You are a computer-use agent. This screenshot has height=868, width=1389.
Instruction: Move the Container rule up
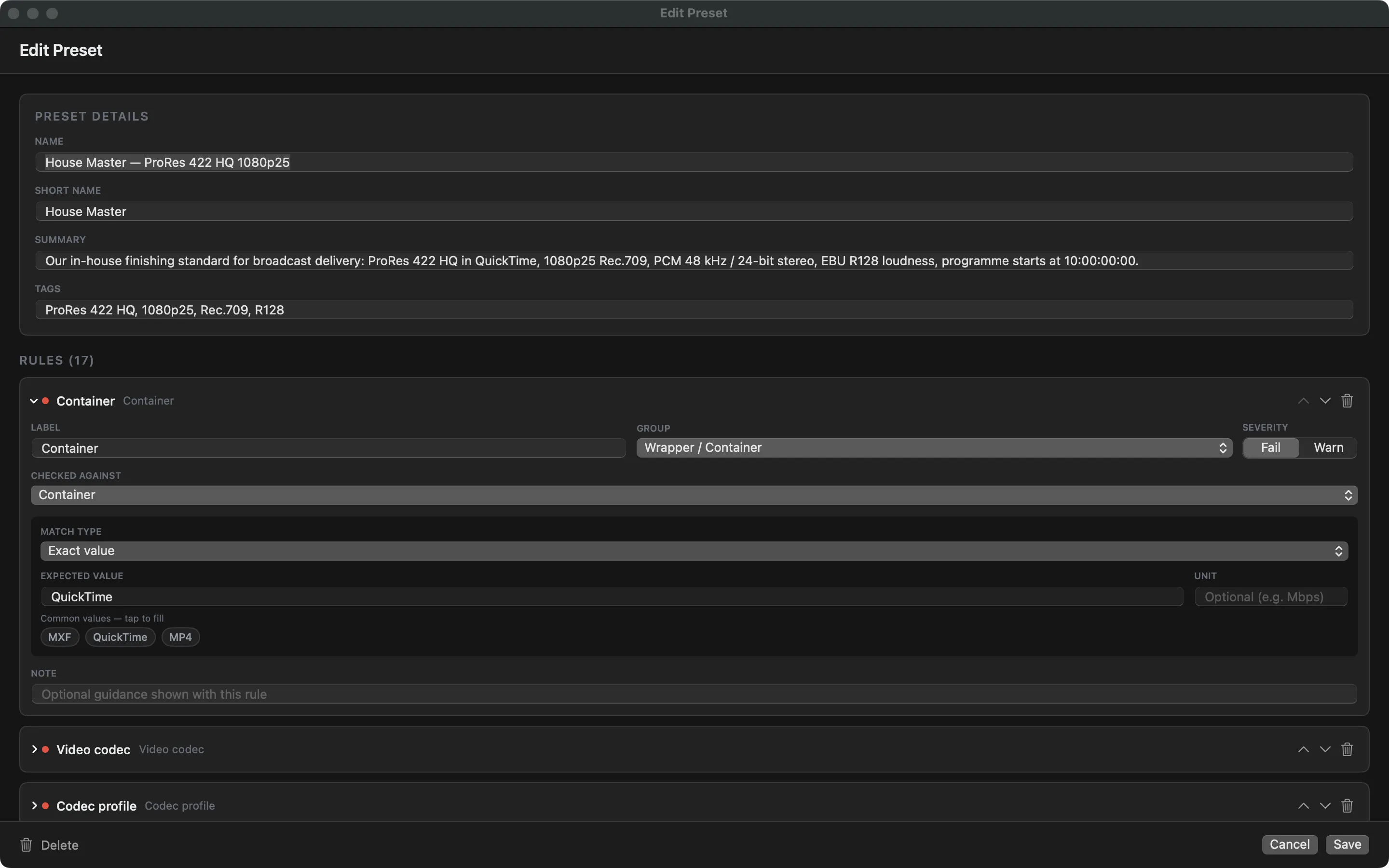(x=1304, y=401)
